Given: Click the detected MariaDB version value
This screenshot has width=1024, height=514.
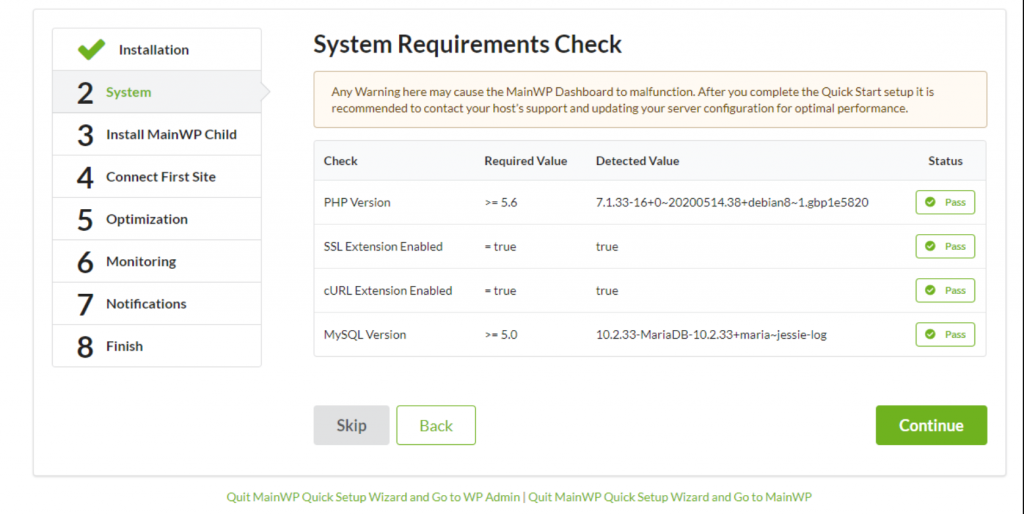Looking at the screenshot, I should 711,334.
